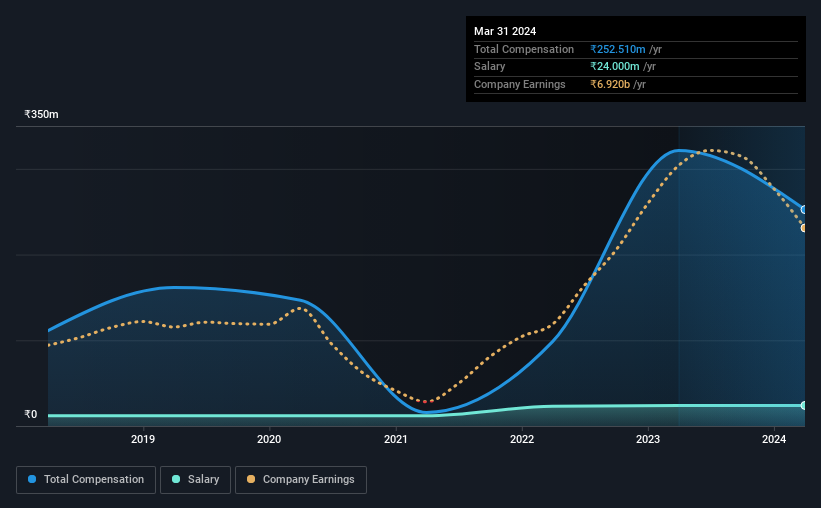Click the orange Company Earnings endpoint marker
The image size is (821, 508).
click(x=804, y=228)
